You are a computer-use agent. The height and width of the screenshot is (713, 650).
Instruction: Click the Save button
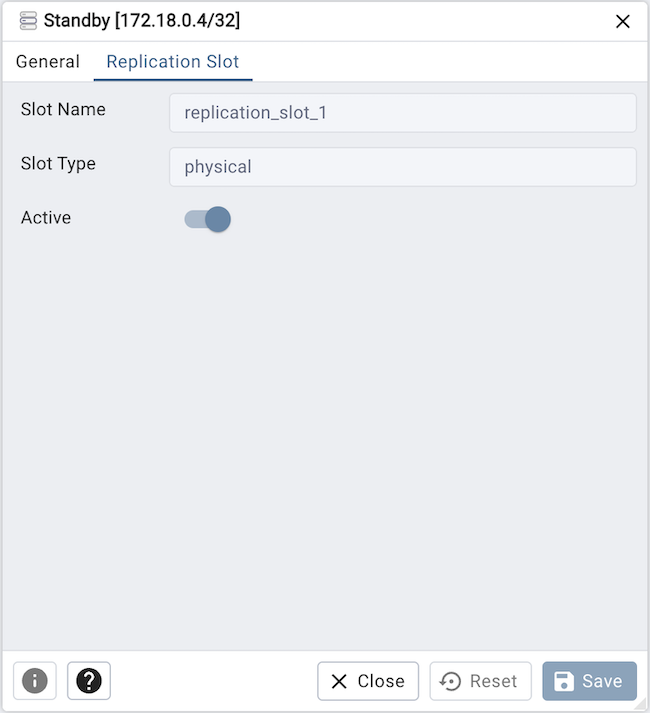click(x=589, y=681)
